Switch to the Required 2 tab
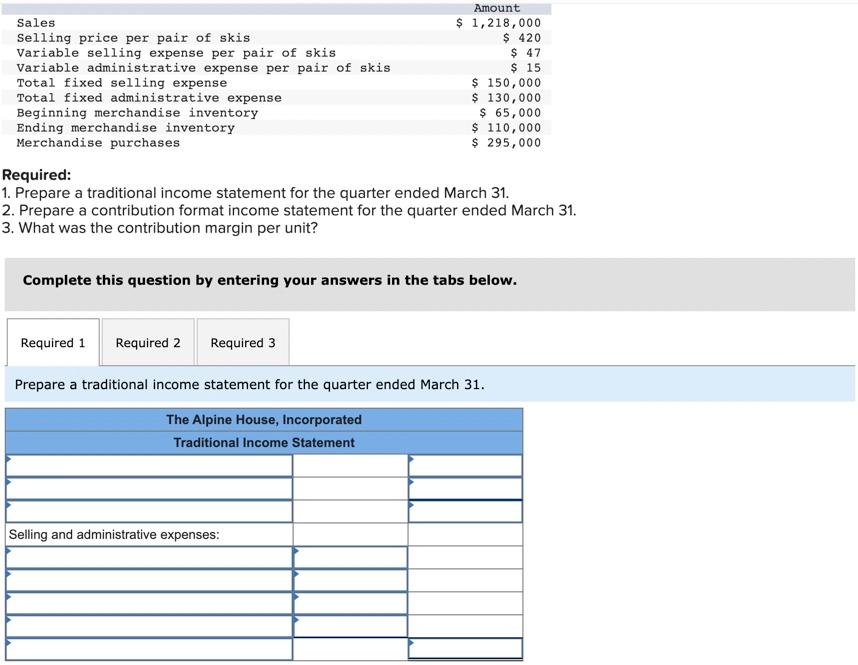The width and height of the screenshot is (858, 665). point(147,342)
